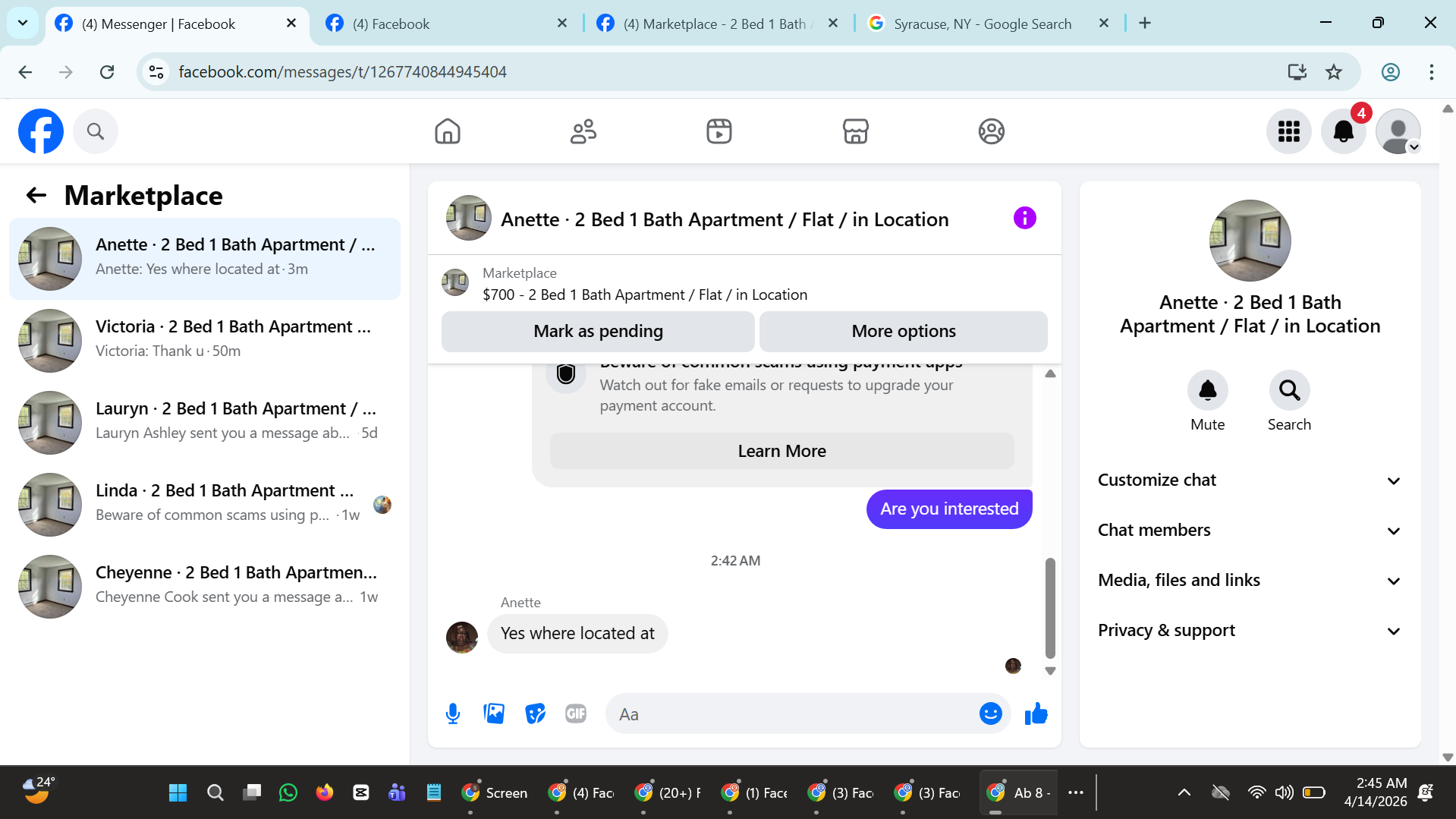Open the Groups icon in top navigation
The width and height of the screenshot is (1456, 819).
pos(991,131)
